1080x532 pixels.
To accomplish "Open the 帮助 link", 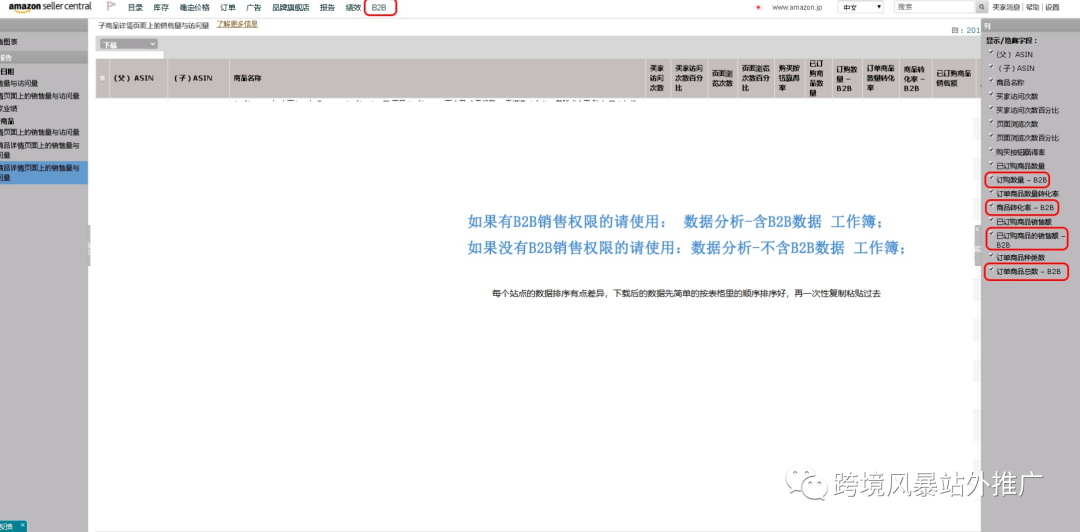I will [1032, 8].
